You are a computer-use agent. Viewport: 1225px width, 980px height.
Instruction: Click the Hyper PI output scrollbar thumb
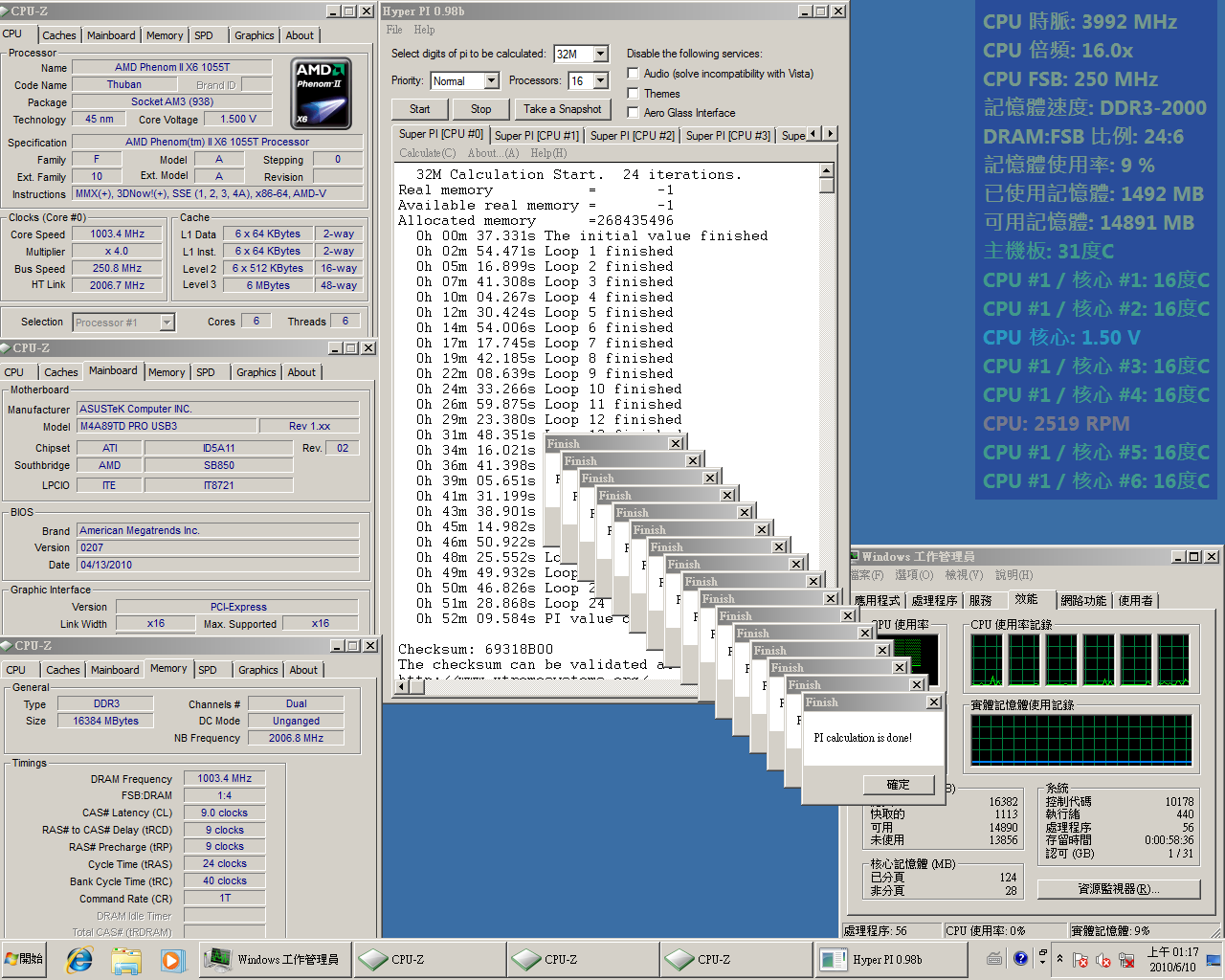coord(827,187)
